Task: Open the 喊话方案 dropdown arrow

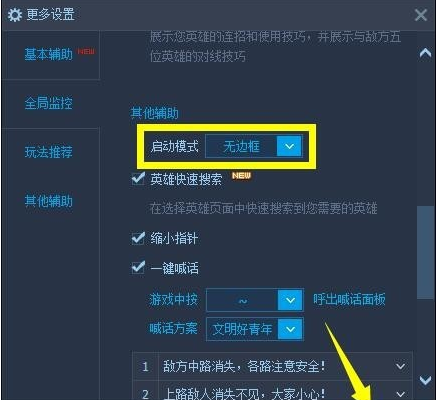Action: click(x=290, y=329)
